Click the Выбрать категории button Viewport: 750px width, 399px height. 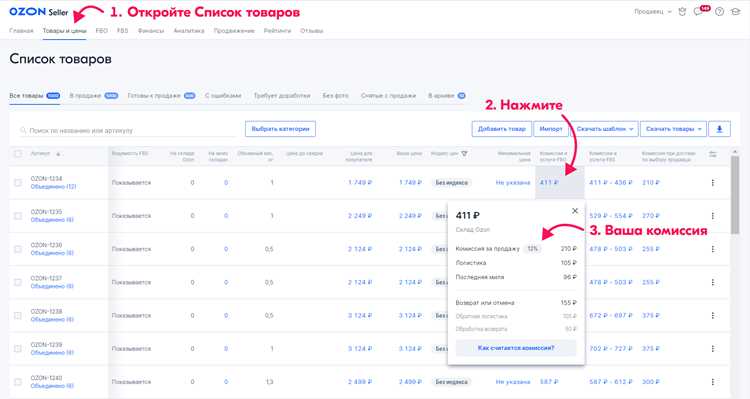pyautogui.click(x=280, y=129)
